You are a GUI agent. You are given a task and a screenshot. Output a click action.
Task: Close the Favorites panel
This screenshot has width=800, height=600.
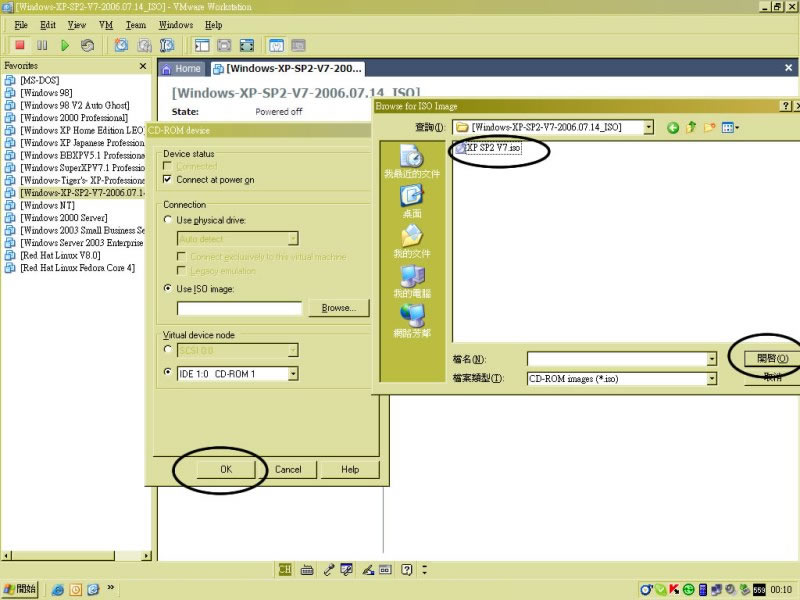click(x=143, y=66)
